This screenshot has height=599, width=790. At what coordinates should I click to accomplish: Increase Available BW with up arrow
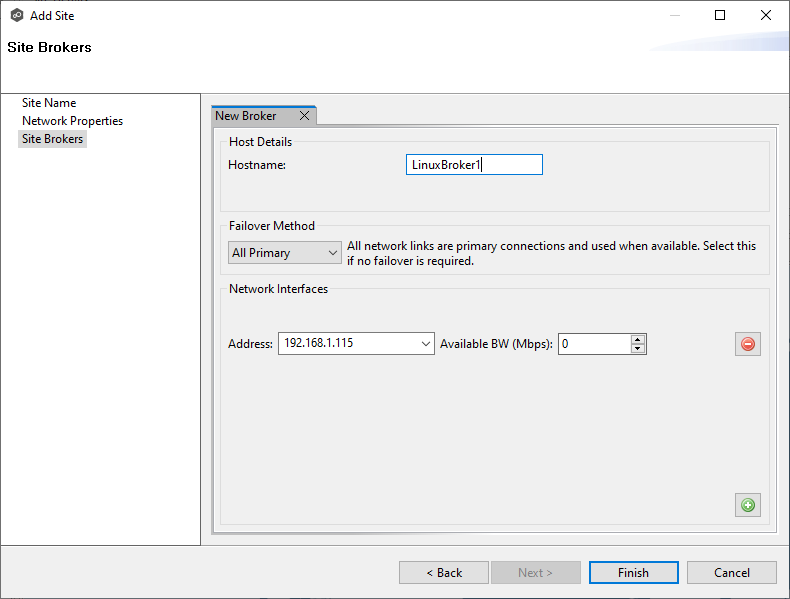coord(638,339)
